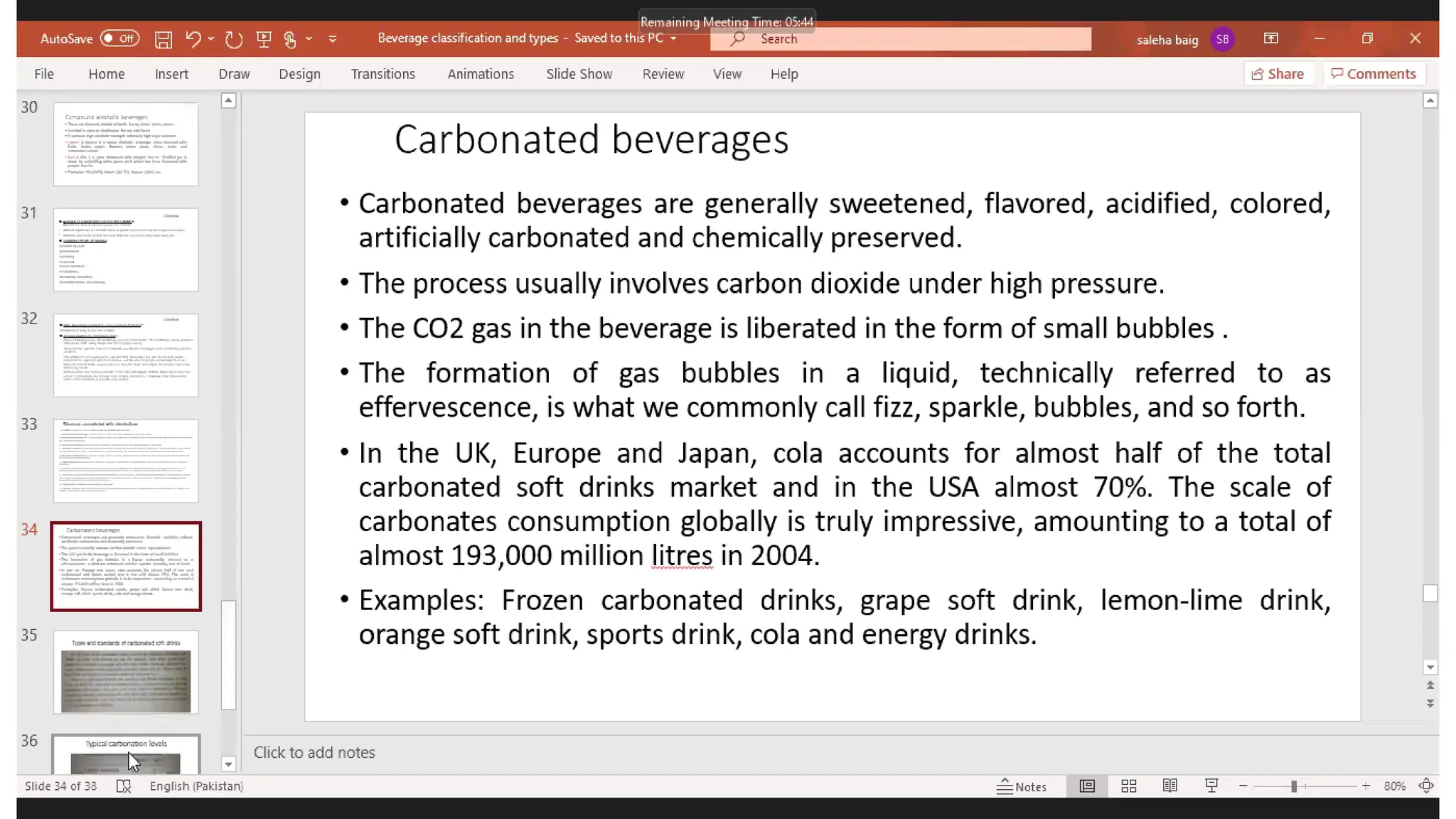Click the zoom slider handle

(x=1294, y=786)
